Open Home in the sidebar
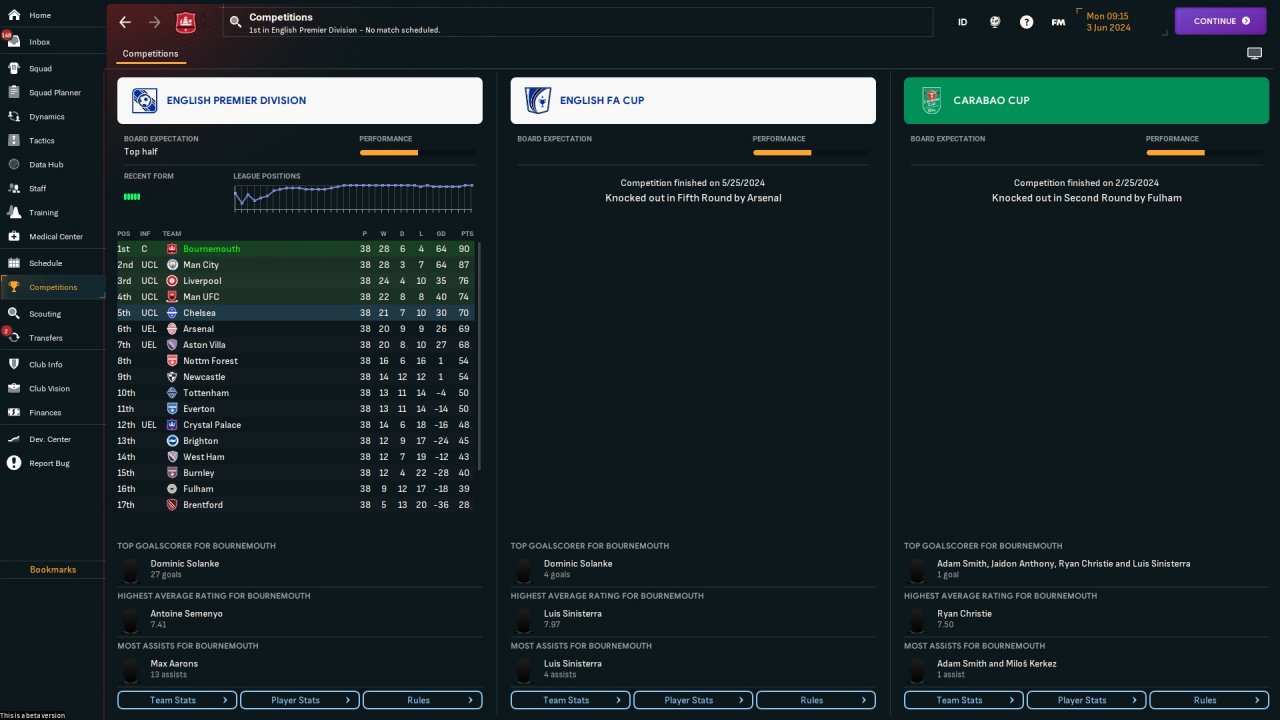Image resolution: width=1280 pixels, height=720 pixels. (40, 16)
